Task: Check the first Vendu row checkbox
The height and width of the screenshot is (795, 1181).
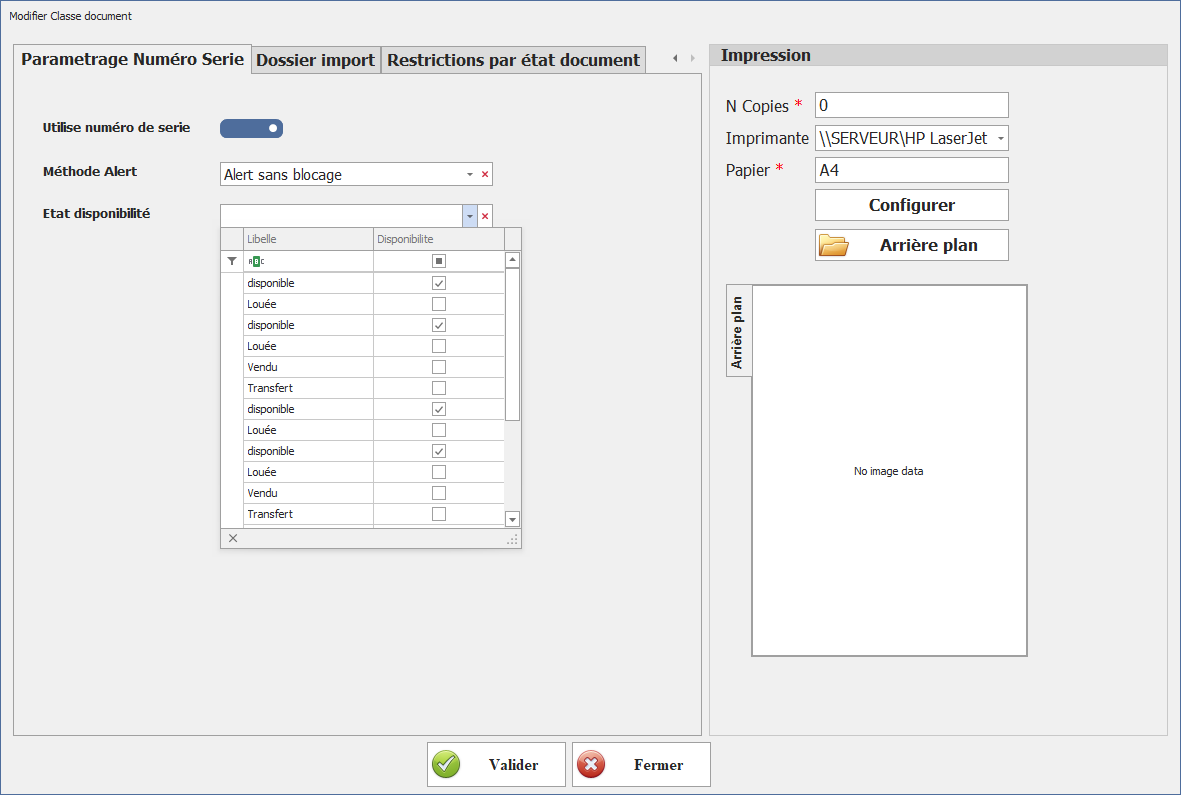Action: (x=438, y=367)
